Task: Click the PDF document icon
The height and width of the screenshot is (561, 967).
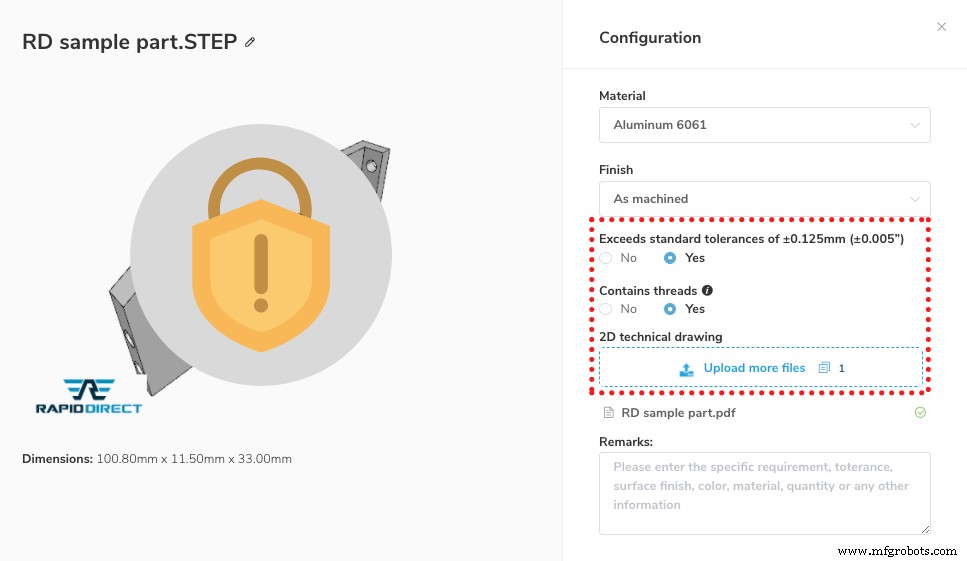Action: [x=608, y=412]
